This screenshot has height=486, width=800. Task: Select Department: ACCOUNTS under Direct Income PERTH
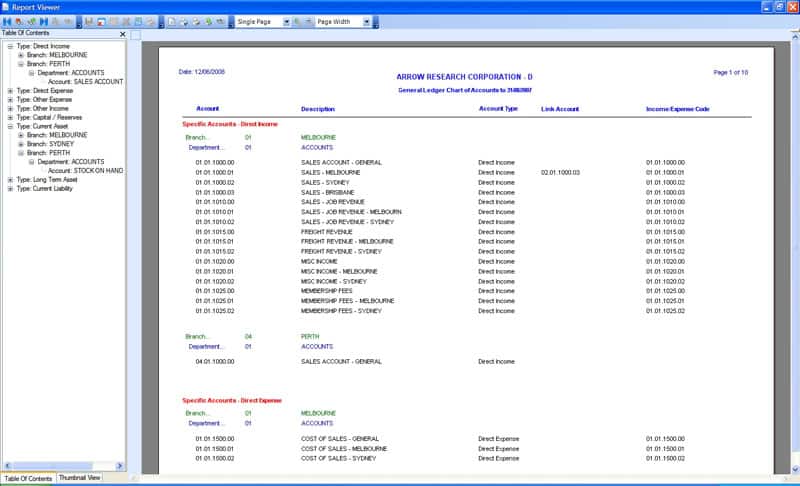point(70,73)
